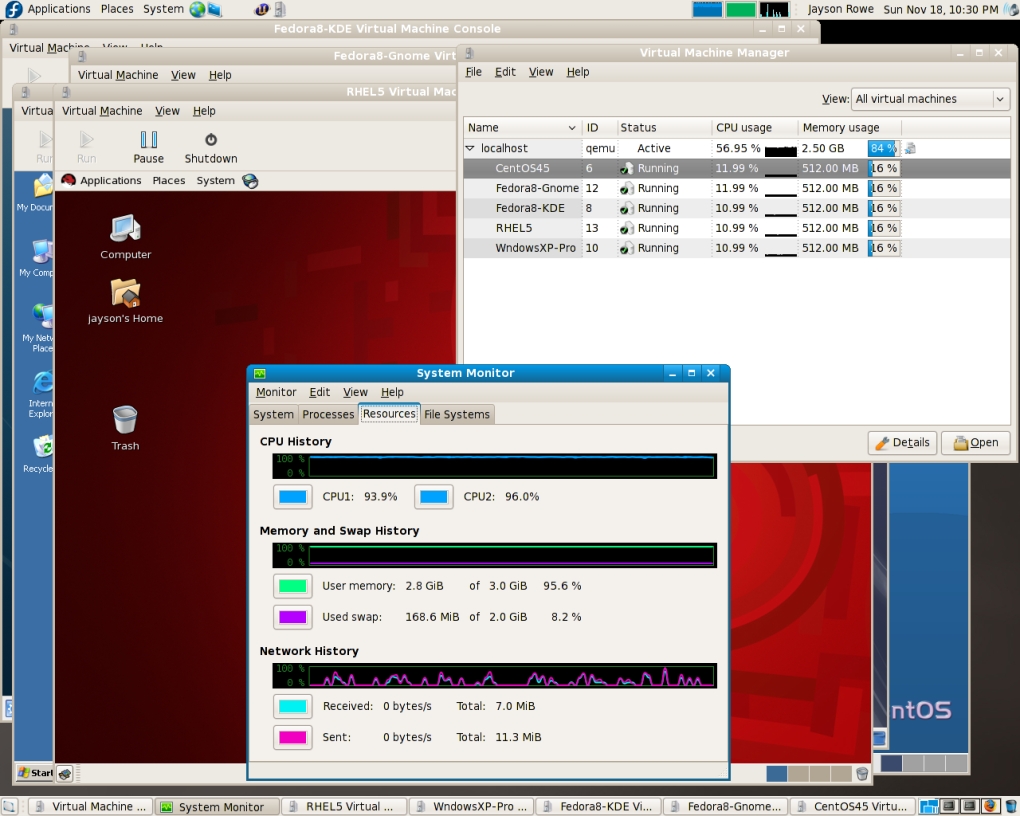Screen dimensions: 1020x816
Task: Open the Edit menu in Virtual Machine Manager
Action: pos(505,72)
